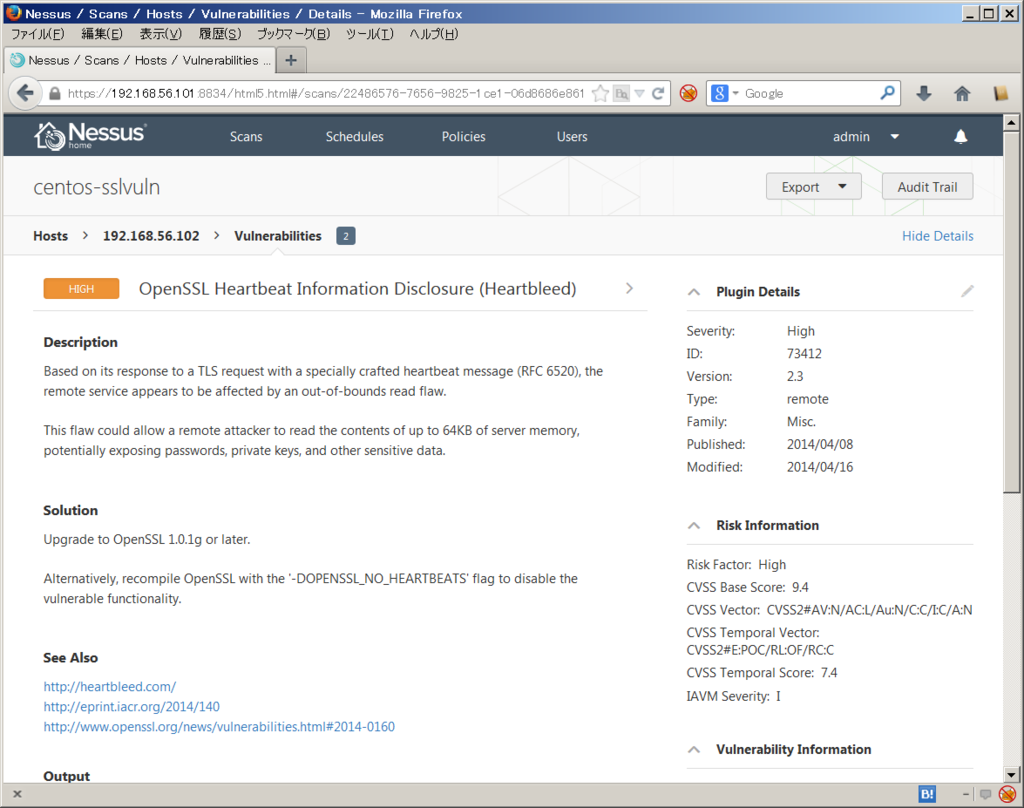The width and height of the screenshot is (1024, 808).
Task: Click the browser back arrow button
Action: coord(25,93)
